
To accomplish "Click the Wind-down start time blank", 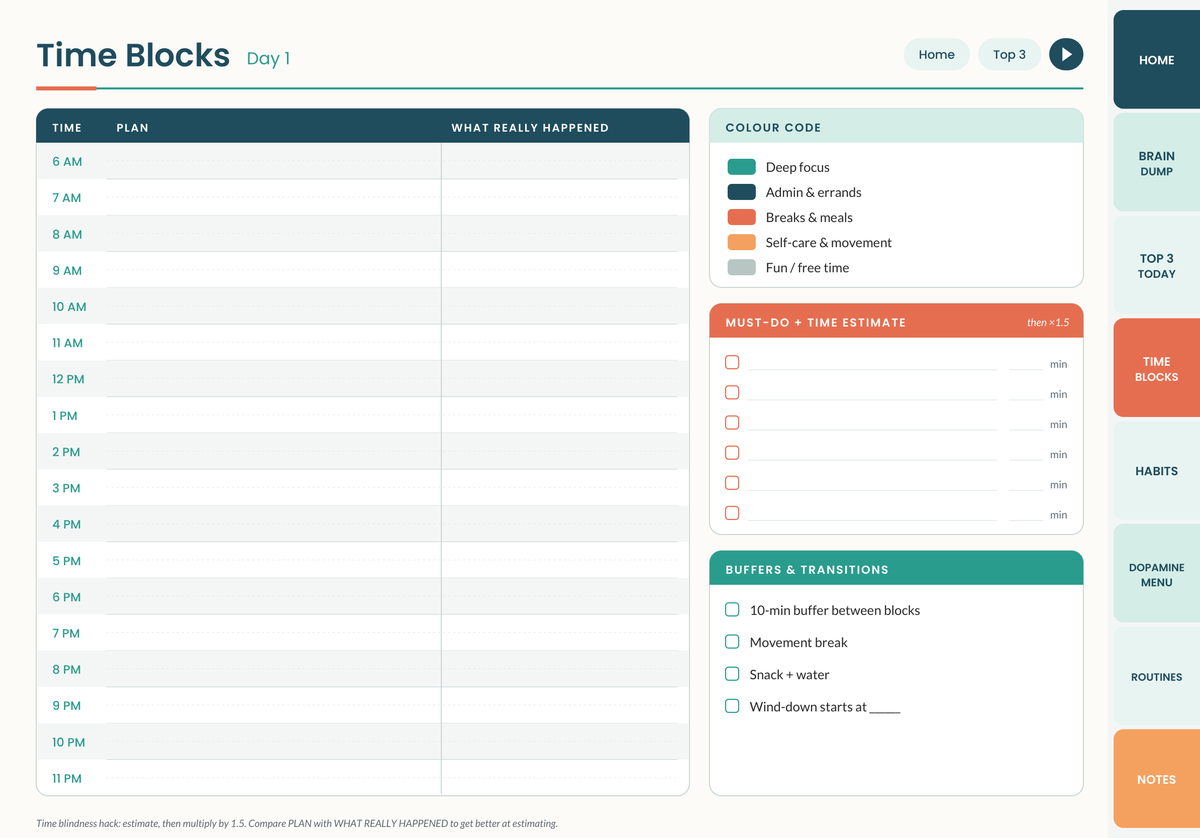I will pyautogui.click(x=885, y=707).
